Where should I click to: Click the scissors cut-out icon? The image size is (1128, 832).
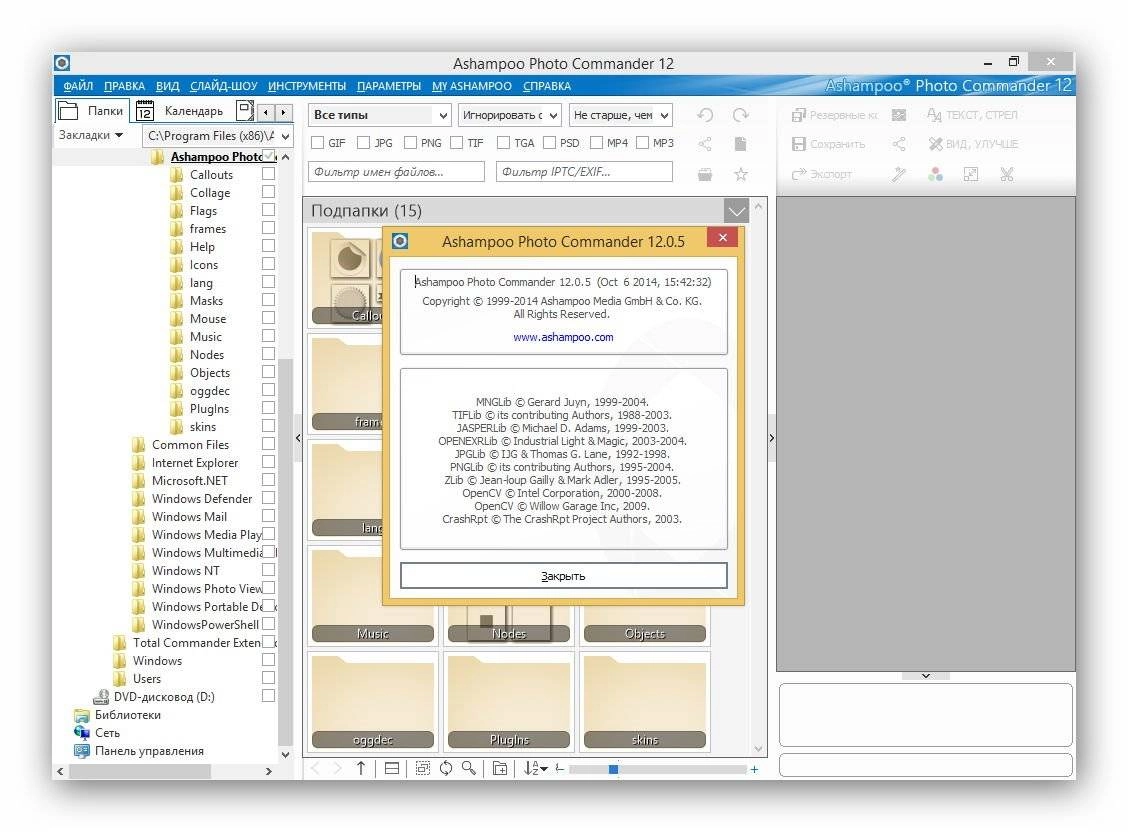1006,174
